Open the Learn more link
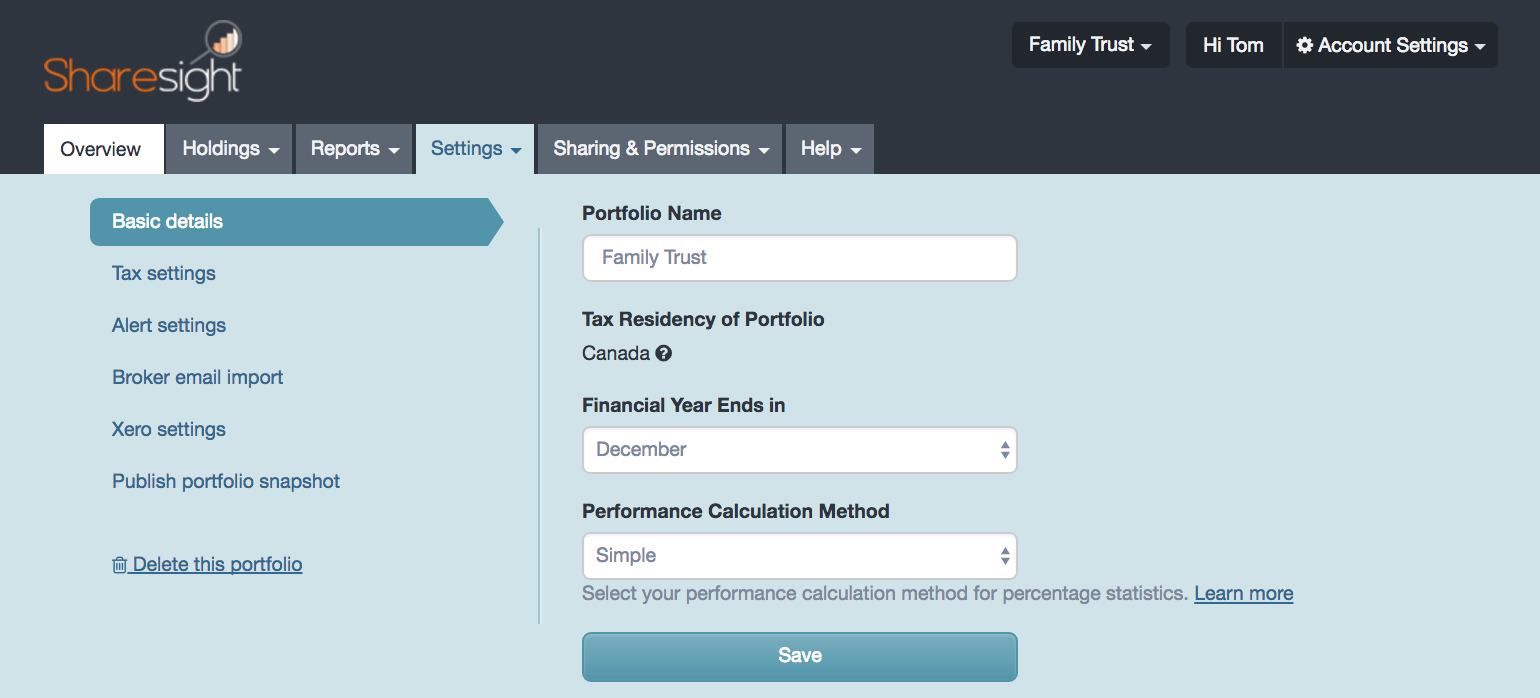Viewport: 1540px width, 698px height. (x=1243, y=593)
